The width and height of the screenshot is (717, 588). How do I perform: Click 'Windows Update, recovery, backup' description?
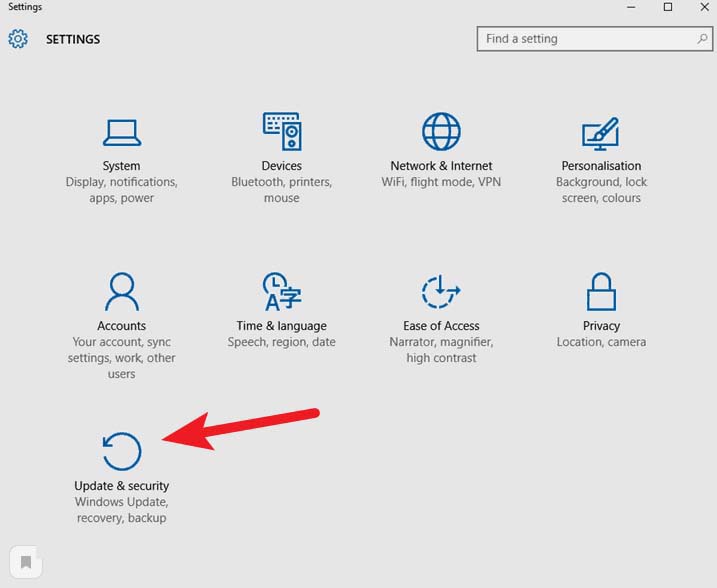pyautogui.click(x=122, y=510)
